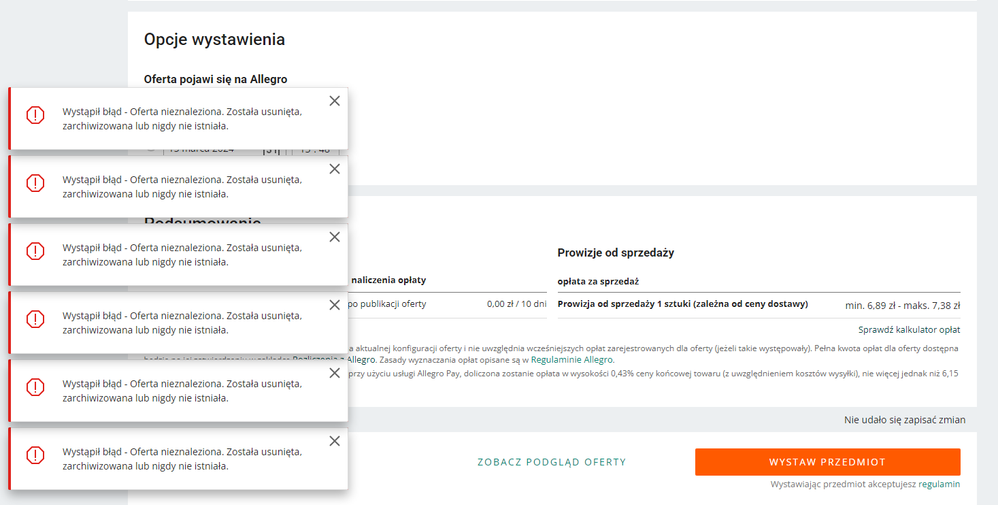The width and height of the screenshot is (998, 505).
Task: Click the 'WYSTAW PRZEDMIOT' orange button
Action: click(827, 462)
